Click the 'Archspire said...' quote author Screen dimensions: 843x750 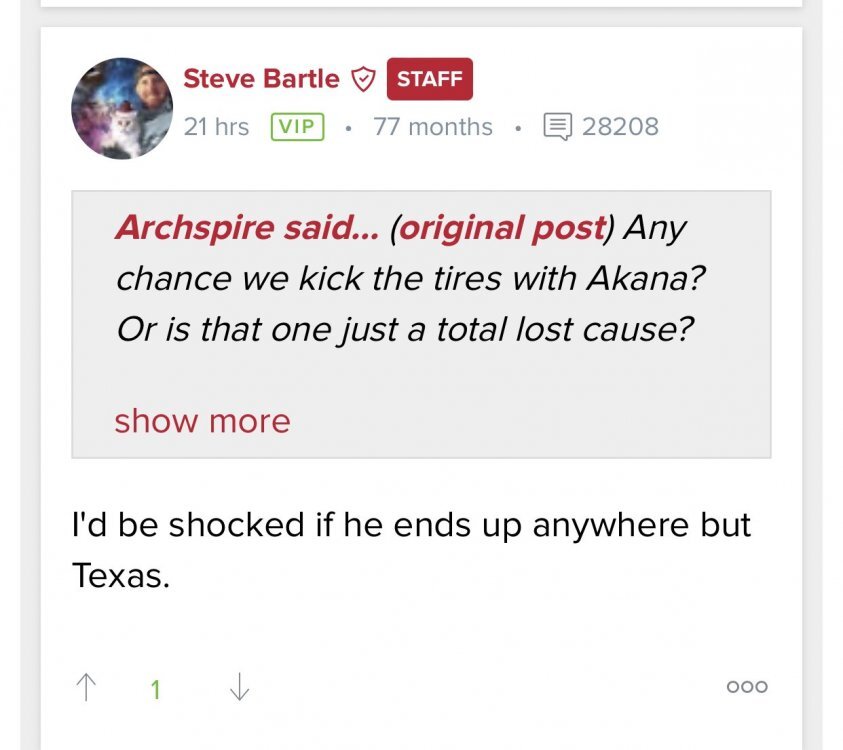tap(250, 227)
